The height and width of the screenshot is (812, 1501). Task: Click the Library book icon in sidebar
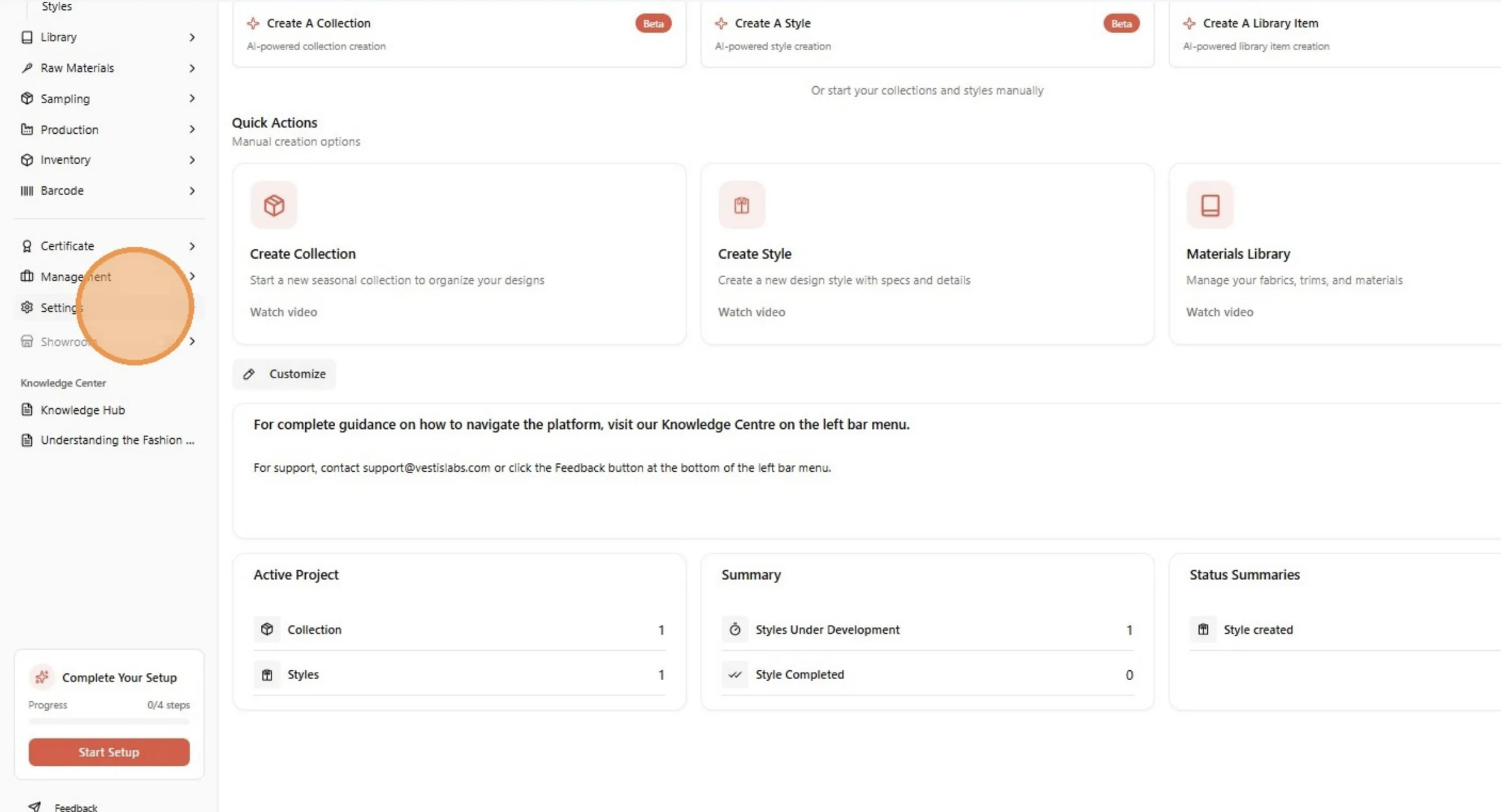click(27, 37)
